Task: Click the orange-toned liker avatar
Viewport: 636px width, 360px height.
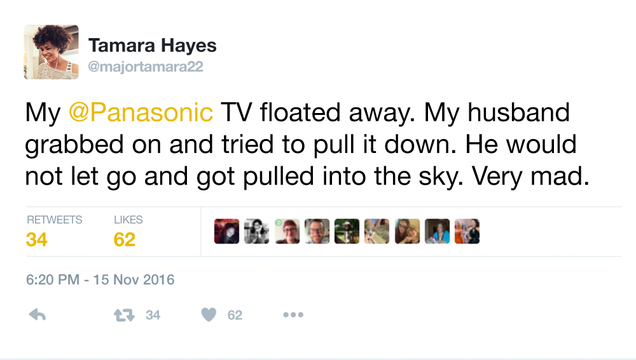Action: [x=467, y=231]
